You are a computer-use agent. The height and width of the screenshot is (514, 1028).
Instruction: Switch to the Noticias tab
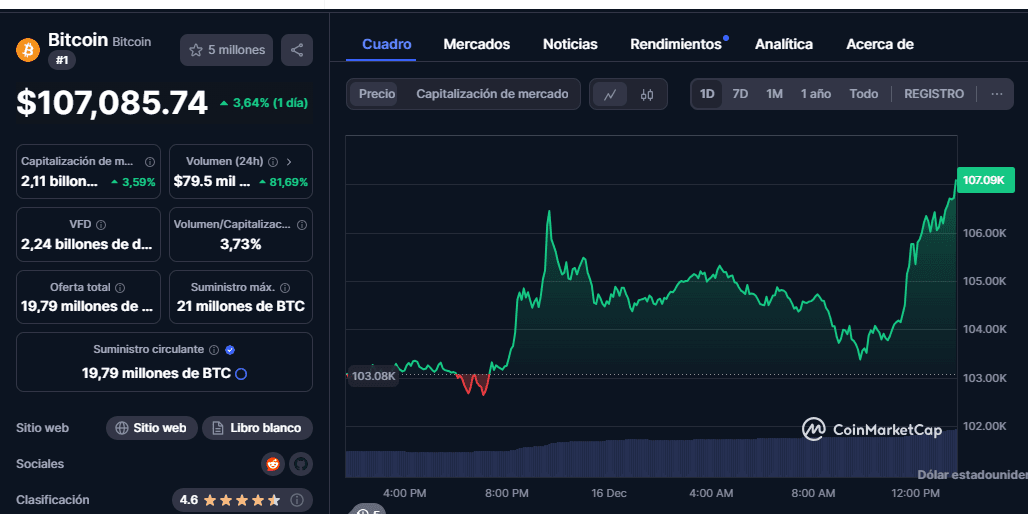point(570,45)
